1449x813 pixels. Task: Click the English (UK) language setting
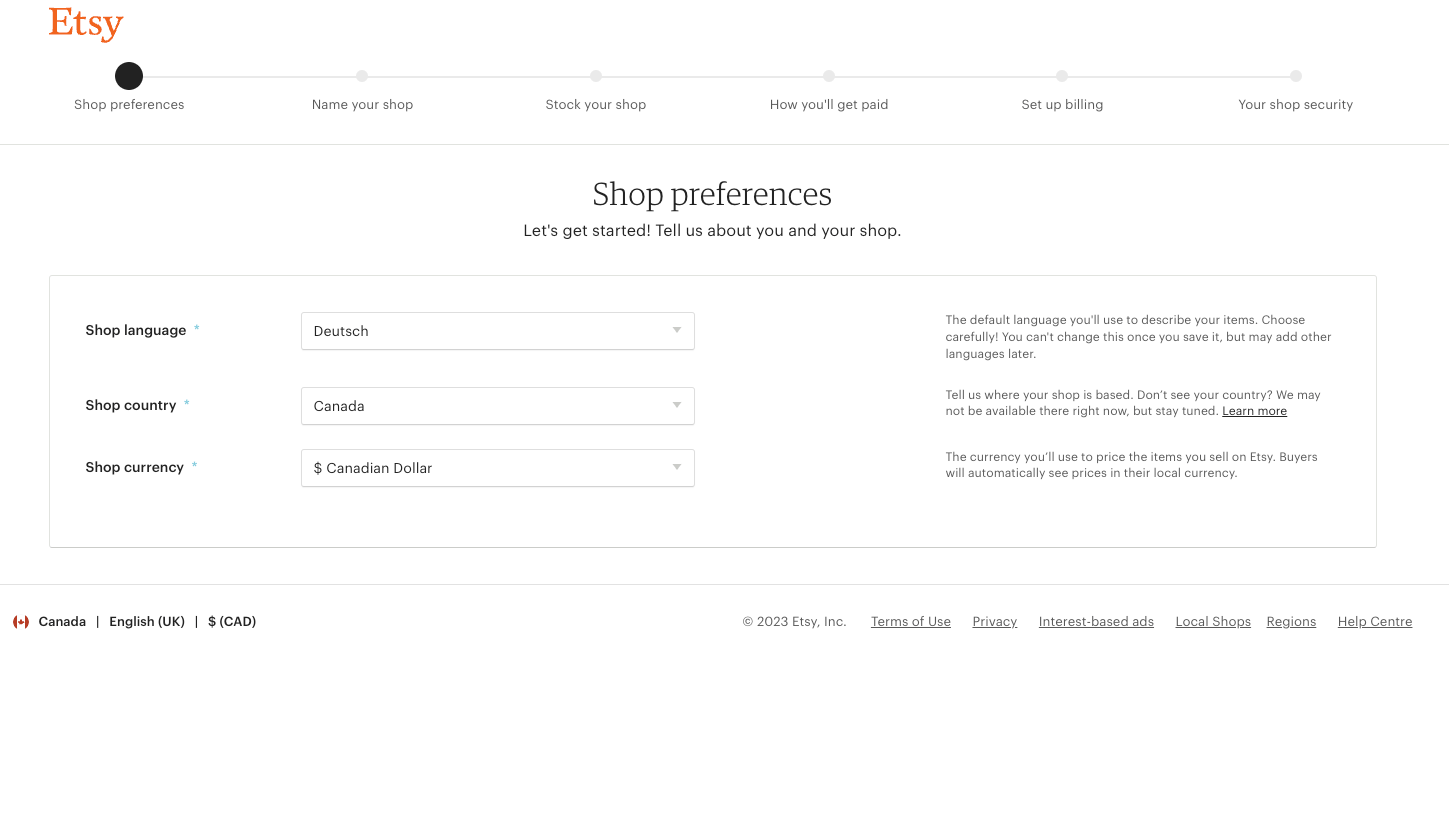pyautogui.click(x=147, y=622)
